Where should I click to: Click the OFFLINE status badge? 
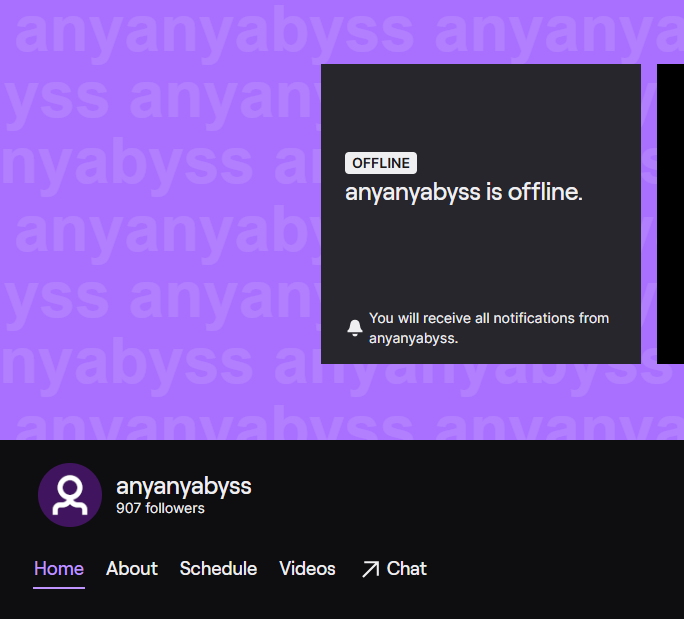pos(381,163)
